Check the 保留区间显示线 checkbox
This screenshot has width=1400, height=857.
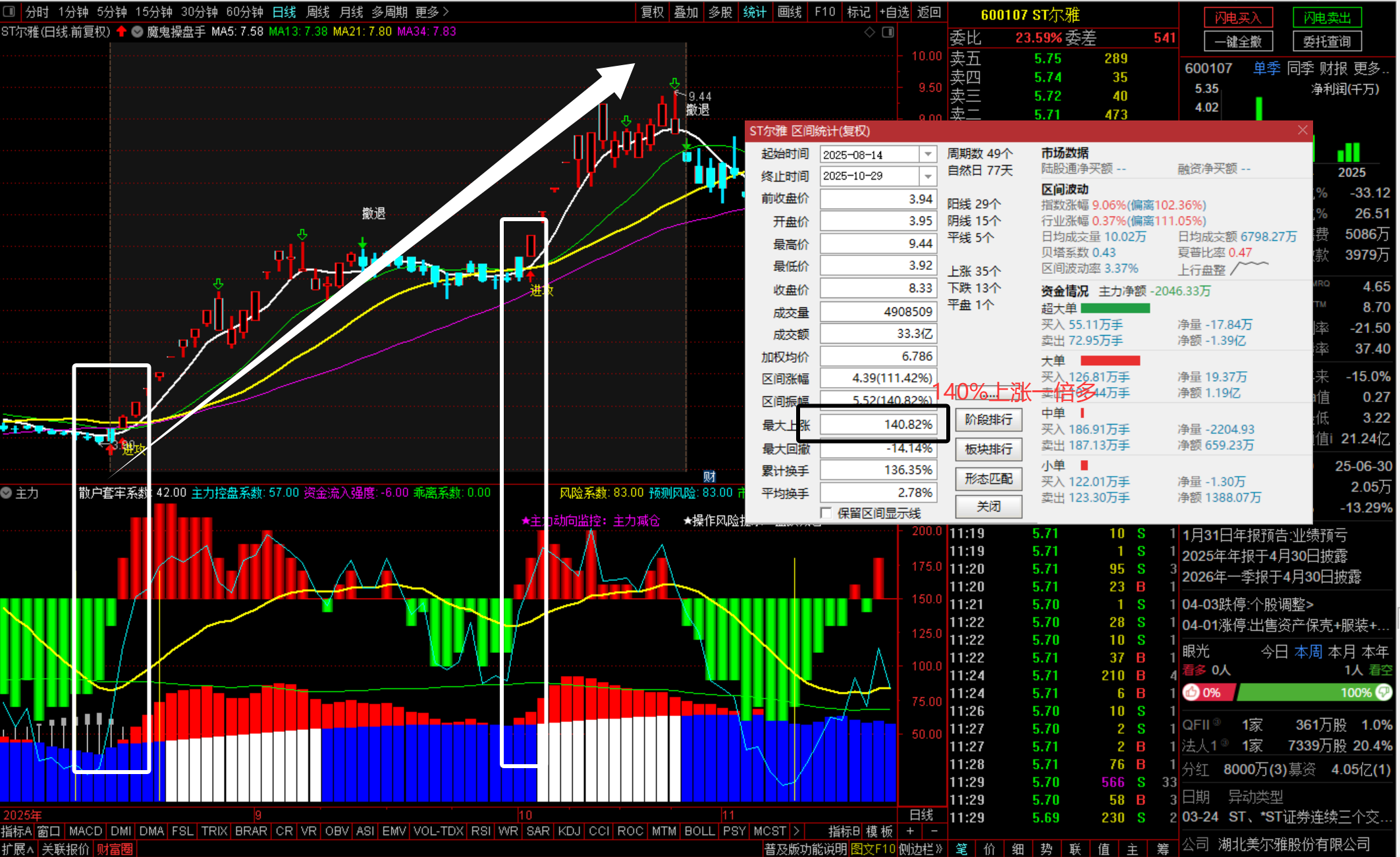pyautogui.click(x=826, y=513)
